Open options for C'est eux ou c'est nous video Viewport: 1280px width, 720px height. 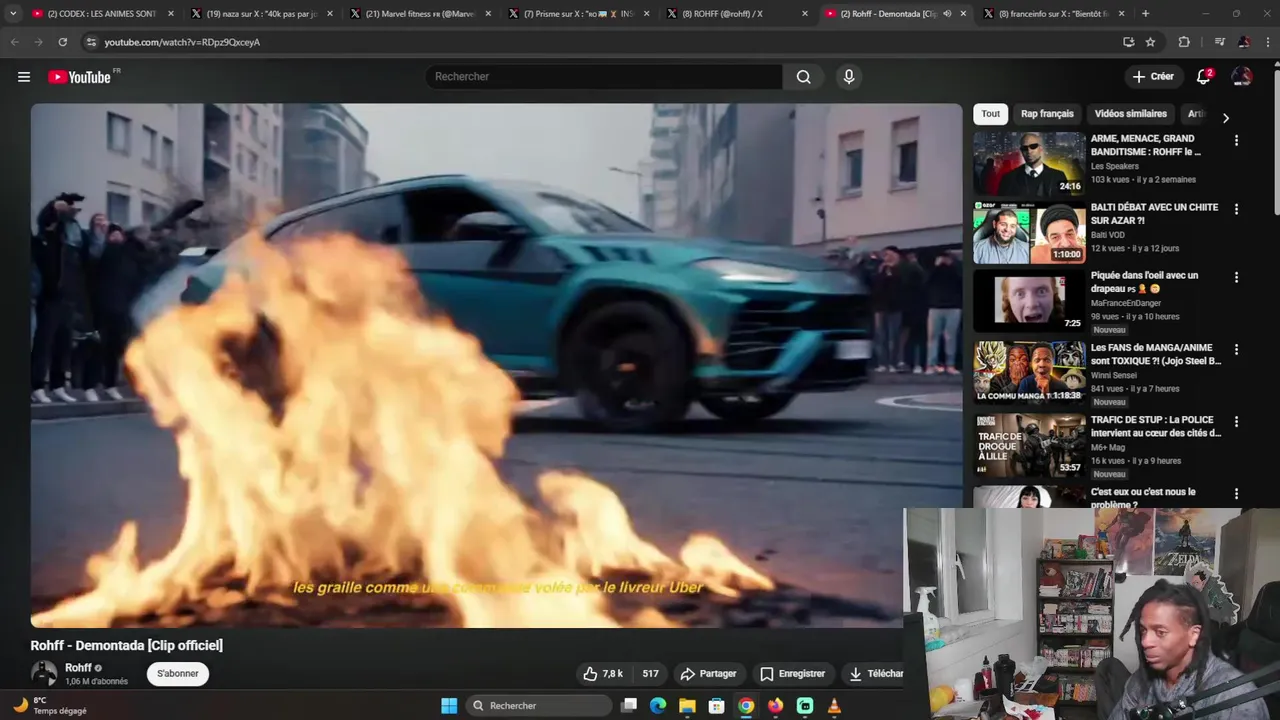[1236, 494]
